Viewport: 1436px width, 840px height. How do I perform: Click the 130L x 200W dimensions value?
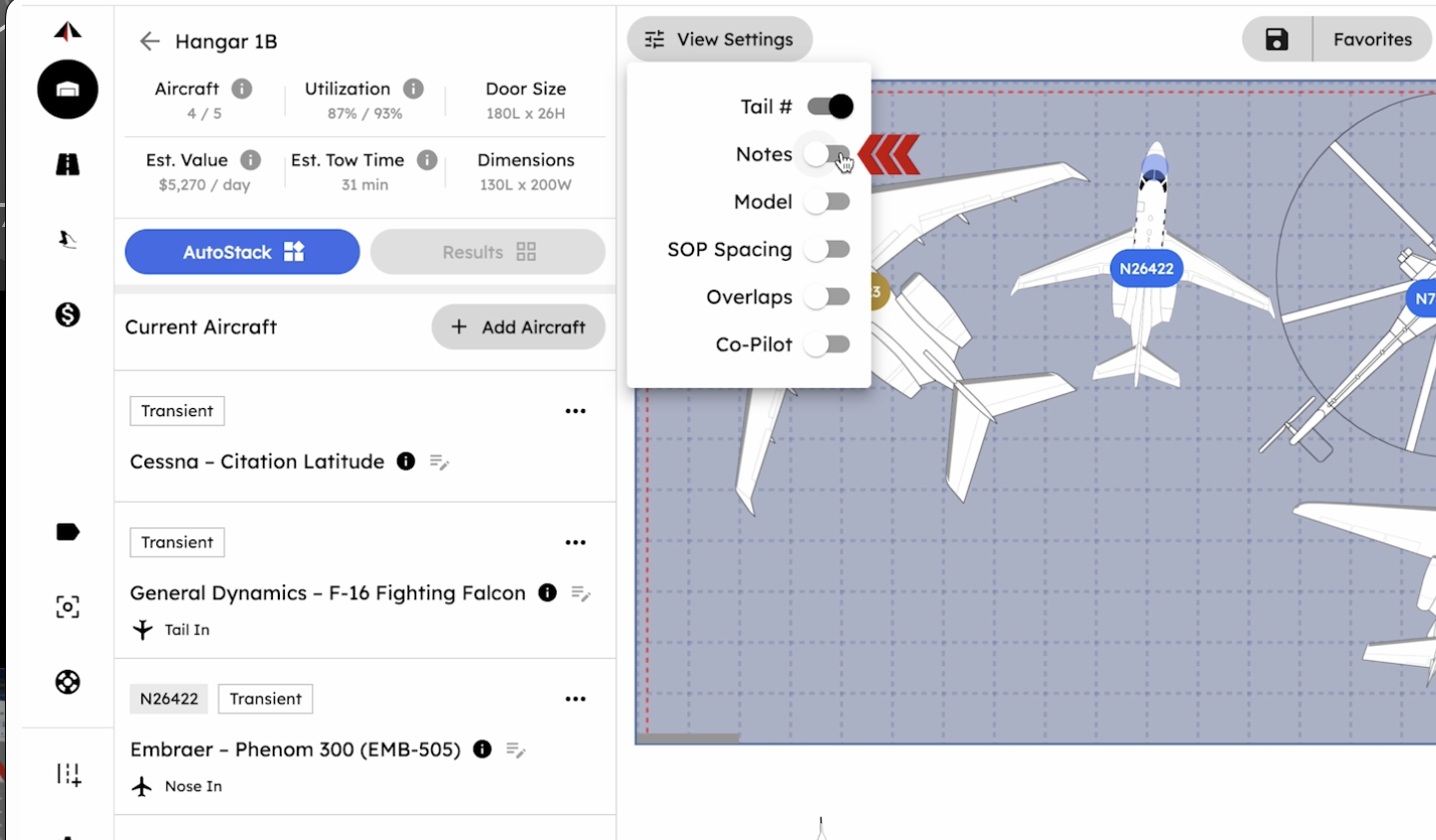click(526, 185)
